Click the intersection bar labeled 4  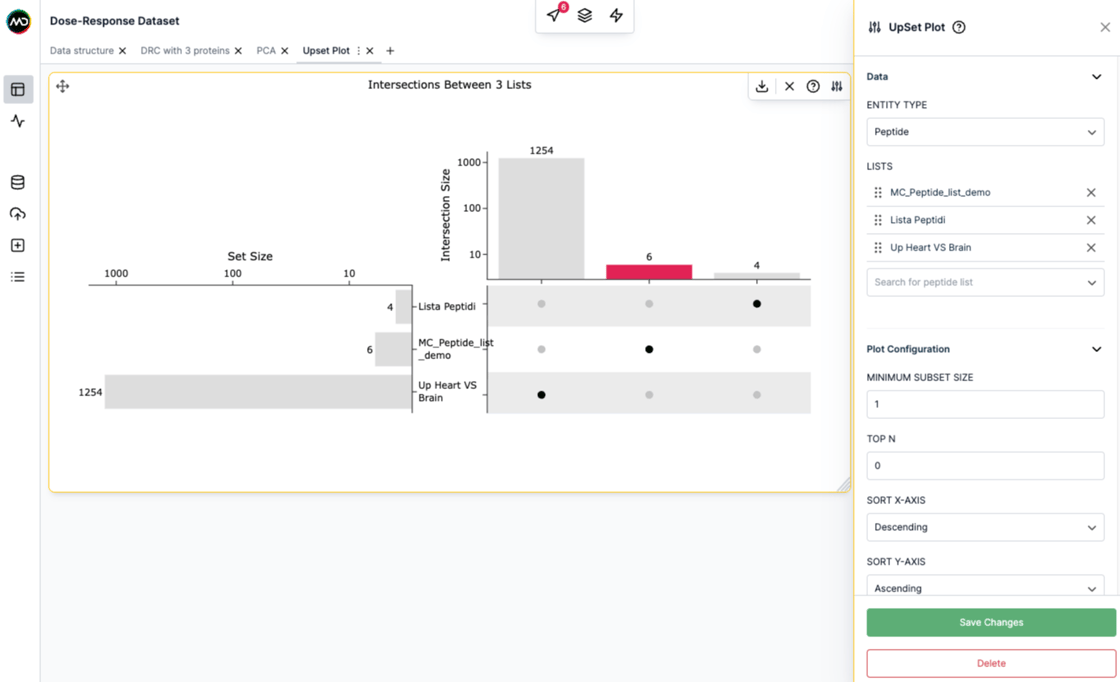point(756,276)
